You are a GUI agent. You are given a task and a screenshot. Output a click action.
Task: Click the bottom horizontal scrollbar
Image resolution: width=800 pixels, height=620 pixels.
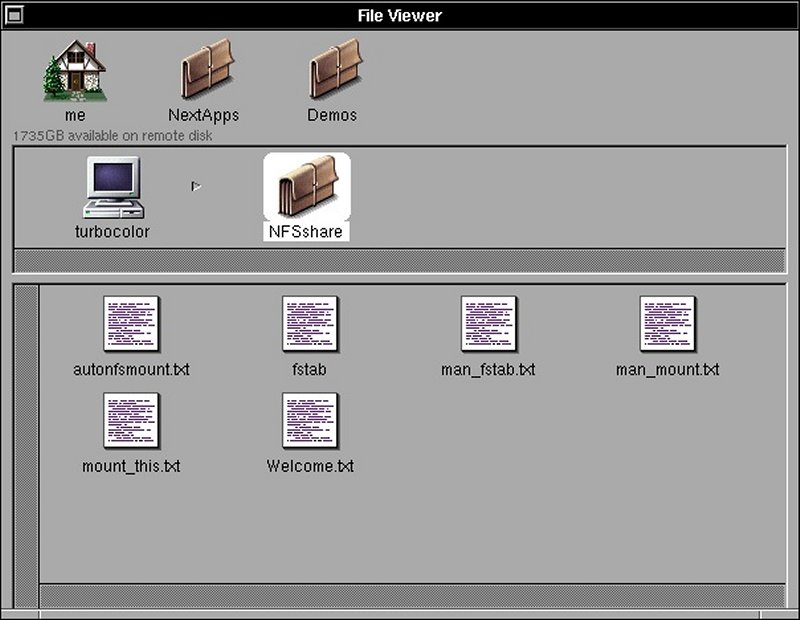coord(410,595)
